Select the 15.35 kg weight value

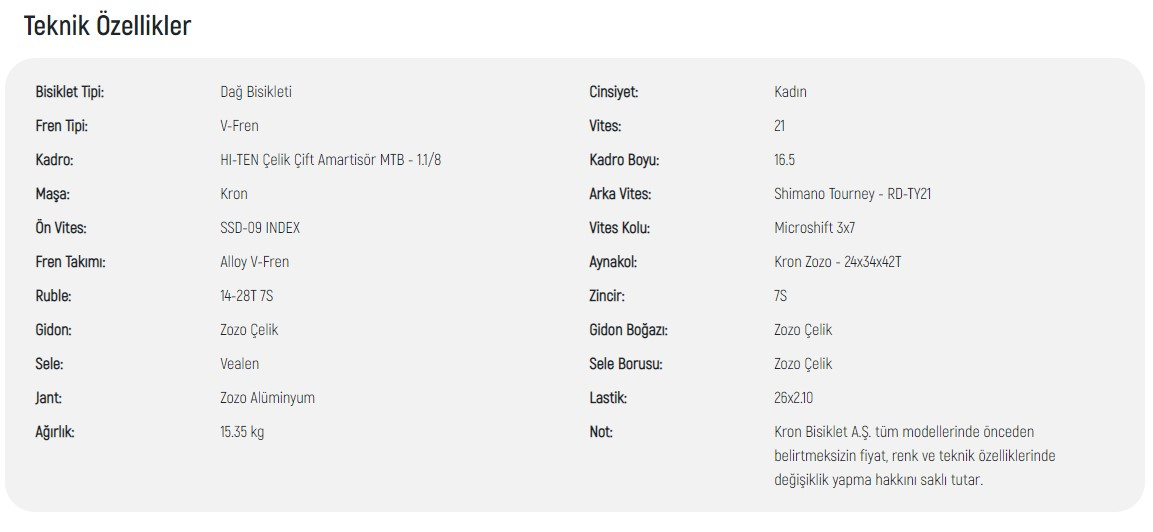click(x=242, y=432)
